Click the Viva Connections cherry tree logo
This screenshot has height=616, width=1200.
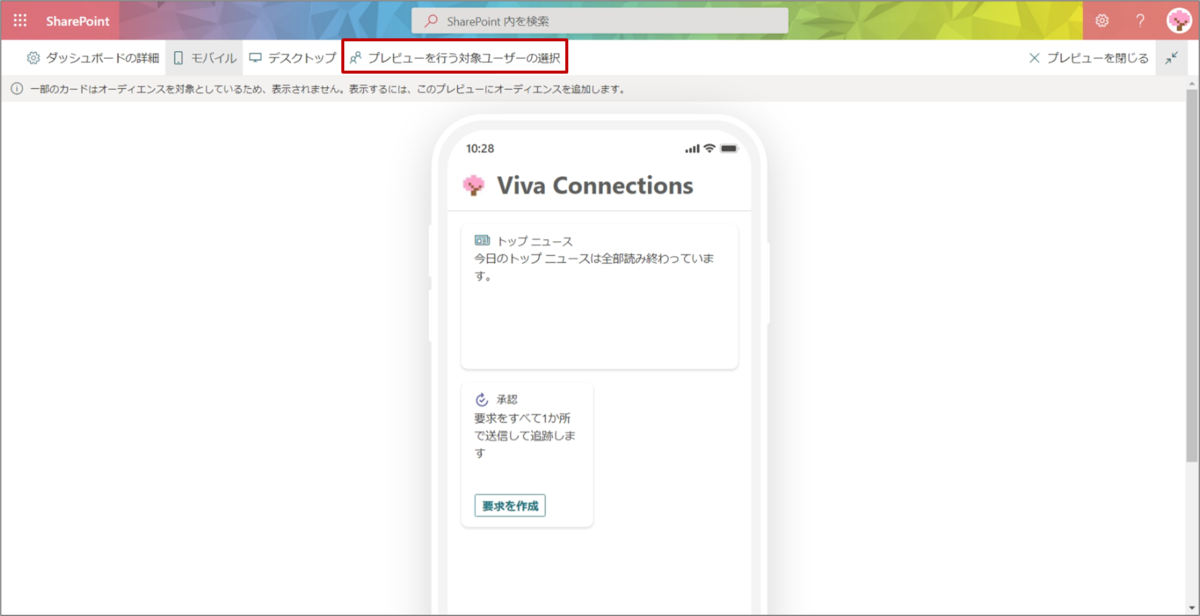pos(474,185)
